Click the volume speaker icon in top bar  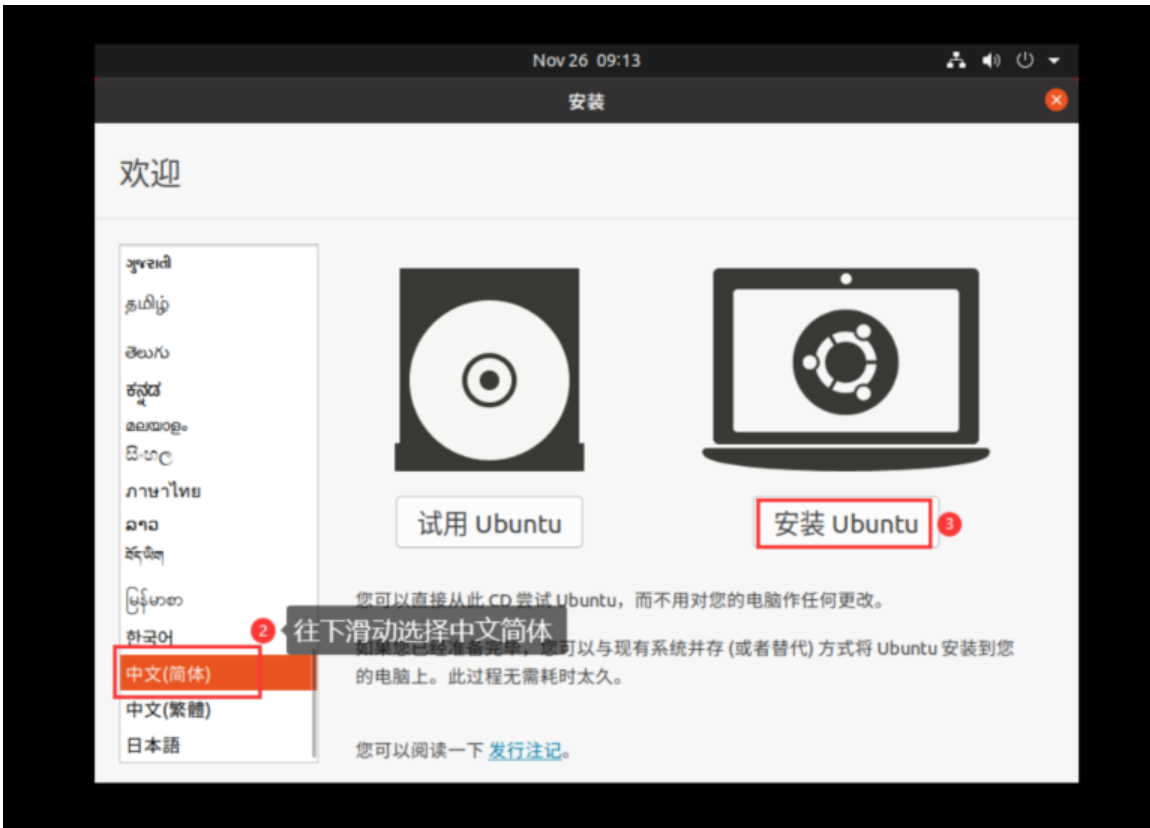pyautogui.click(x=991, y=60)
